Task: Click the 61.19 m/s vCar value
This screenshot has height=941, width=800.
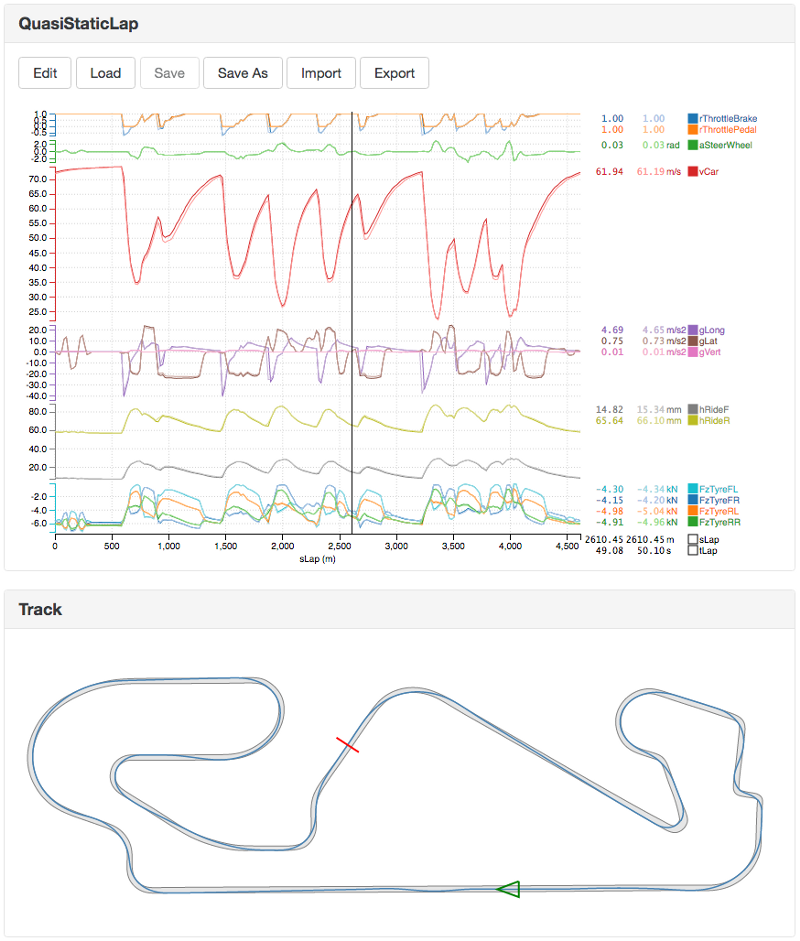Action: 658,172
